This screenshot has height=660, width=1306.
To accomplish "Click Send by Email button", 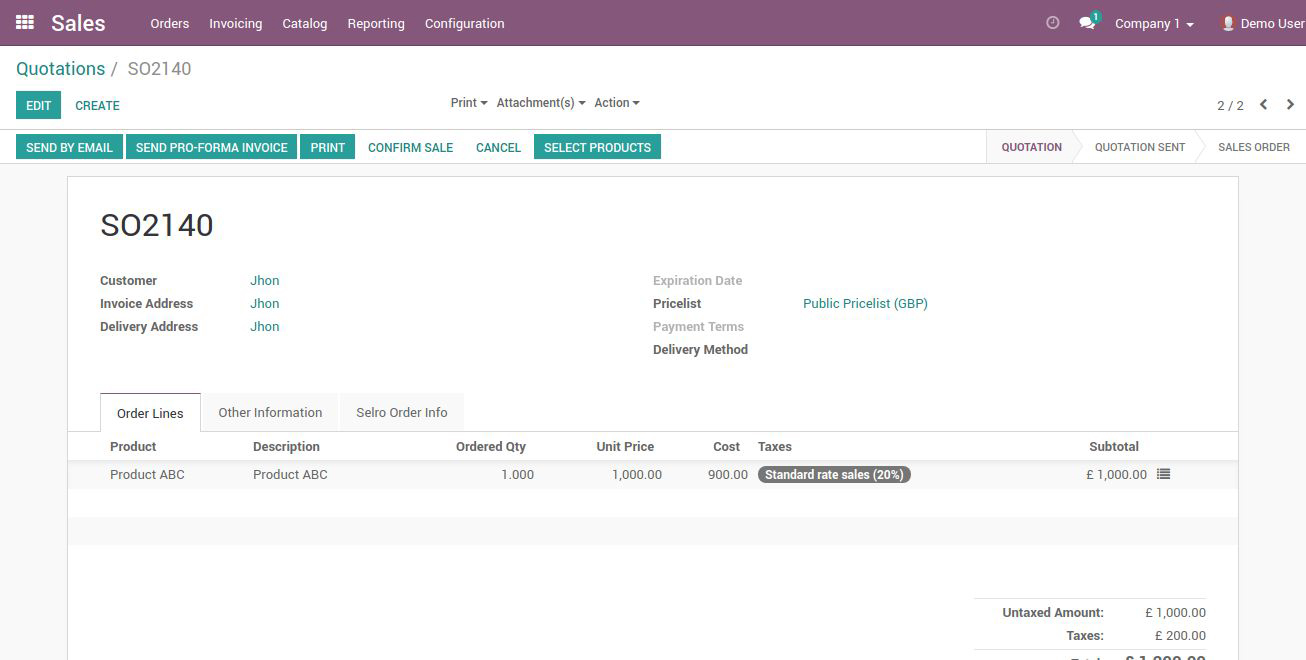I will click(69, 147).
